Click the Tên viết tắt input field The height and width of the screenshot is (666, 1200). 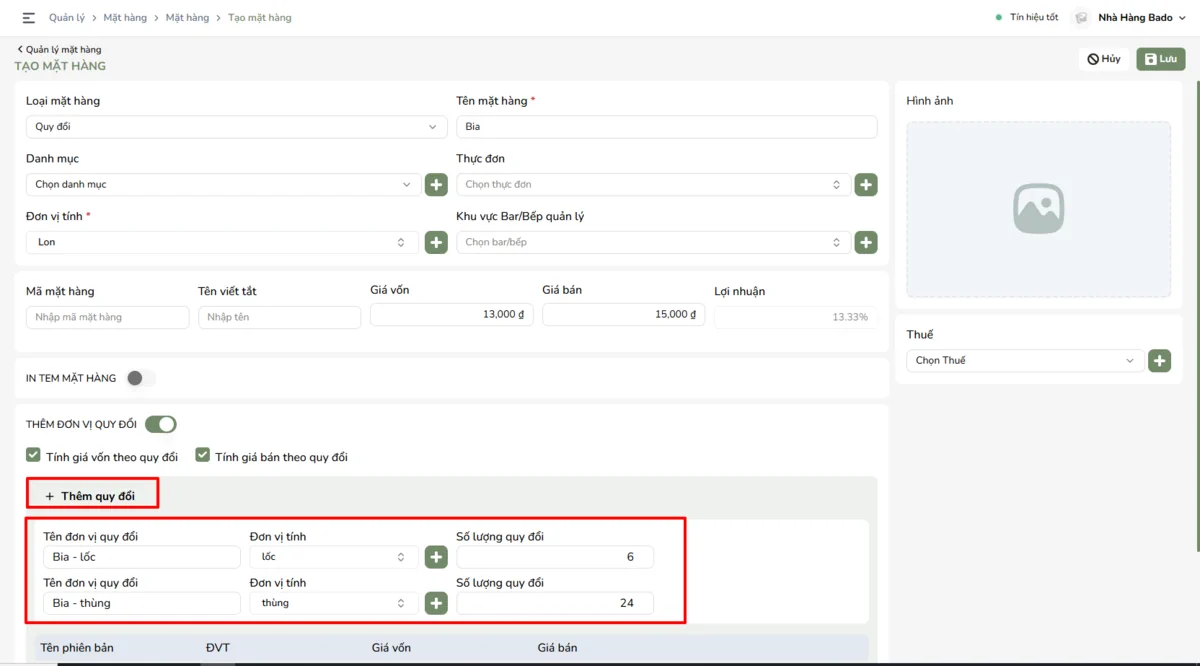pyautogui.click(x=279, y=317)
